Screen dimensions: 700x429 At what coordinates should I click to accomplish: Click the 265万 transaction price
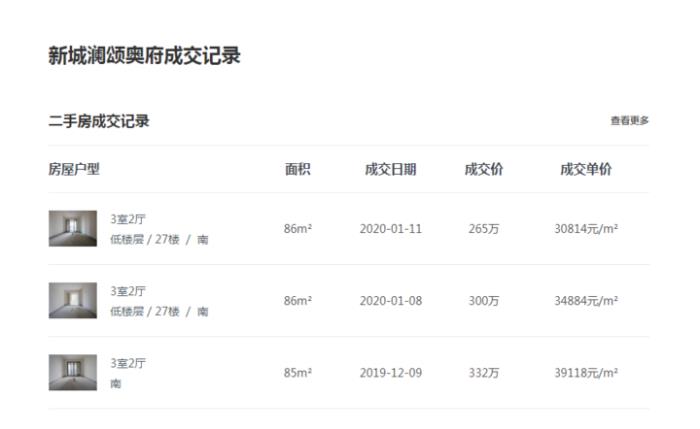(484, 228)
